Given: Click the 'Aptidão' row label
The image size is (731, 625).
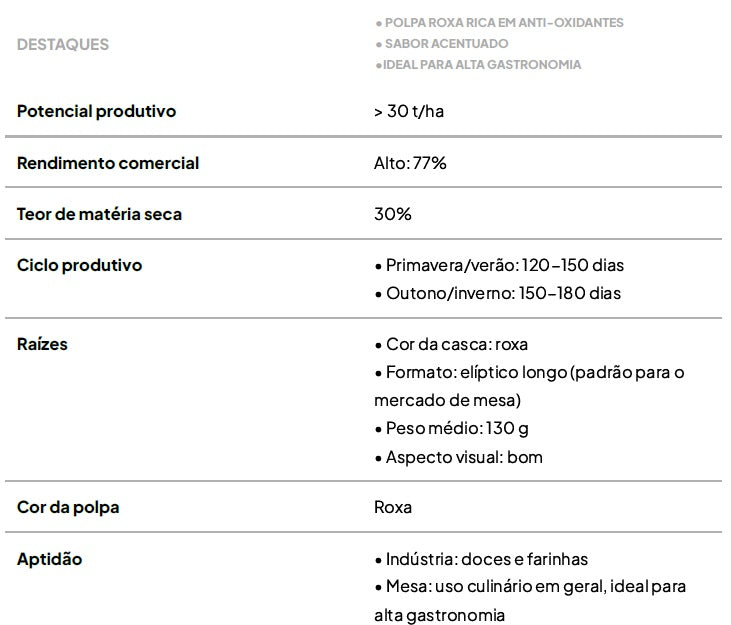Looking at the screenshot, I should pos(49,559).
